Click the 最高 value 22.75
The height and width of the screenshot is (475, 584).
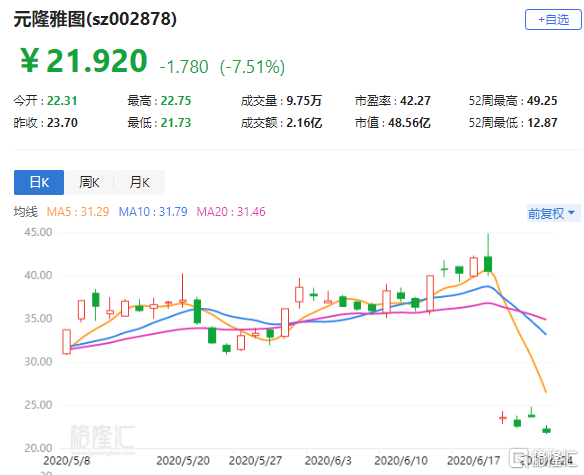pos(176,101)
